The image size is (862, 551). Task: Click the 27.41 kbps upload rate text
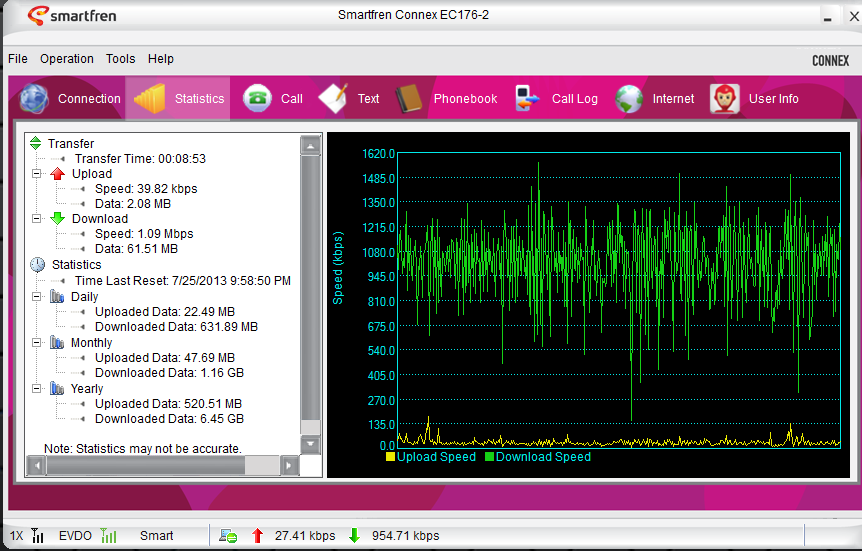(x=305, y=536)
